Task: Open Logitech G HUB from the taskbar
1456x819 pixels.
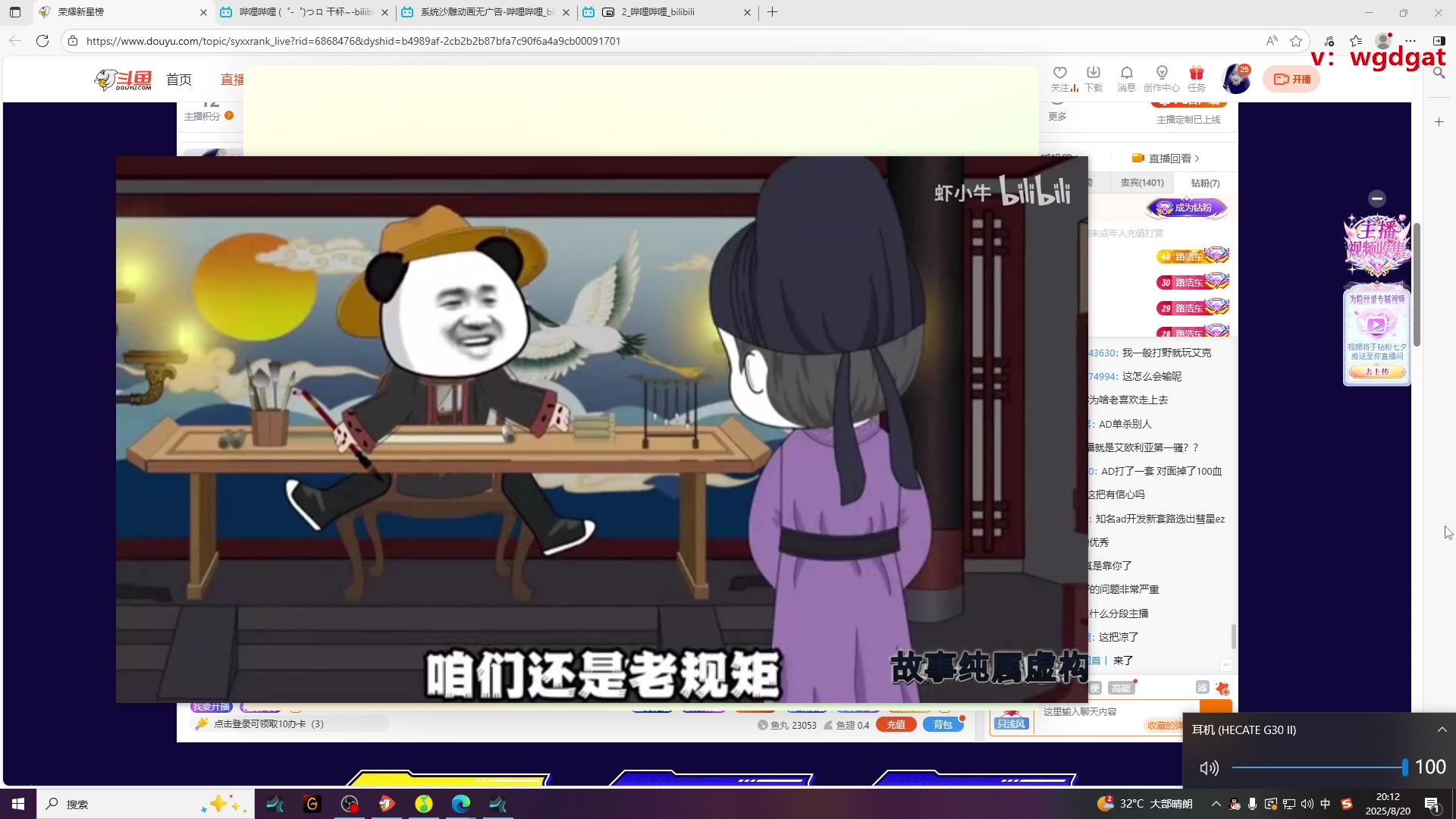Action: tap(312, 804)
